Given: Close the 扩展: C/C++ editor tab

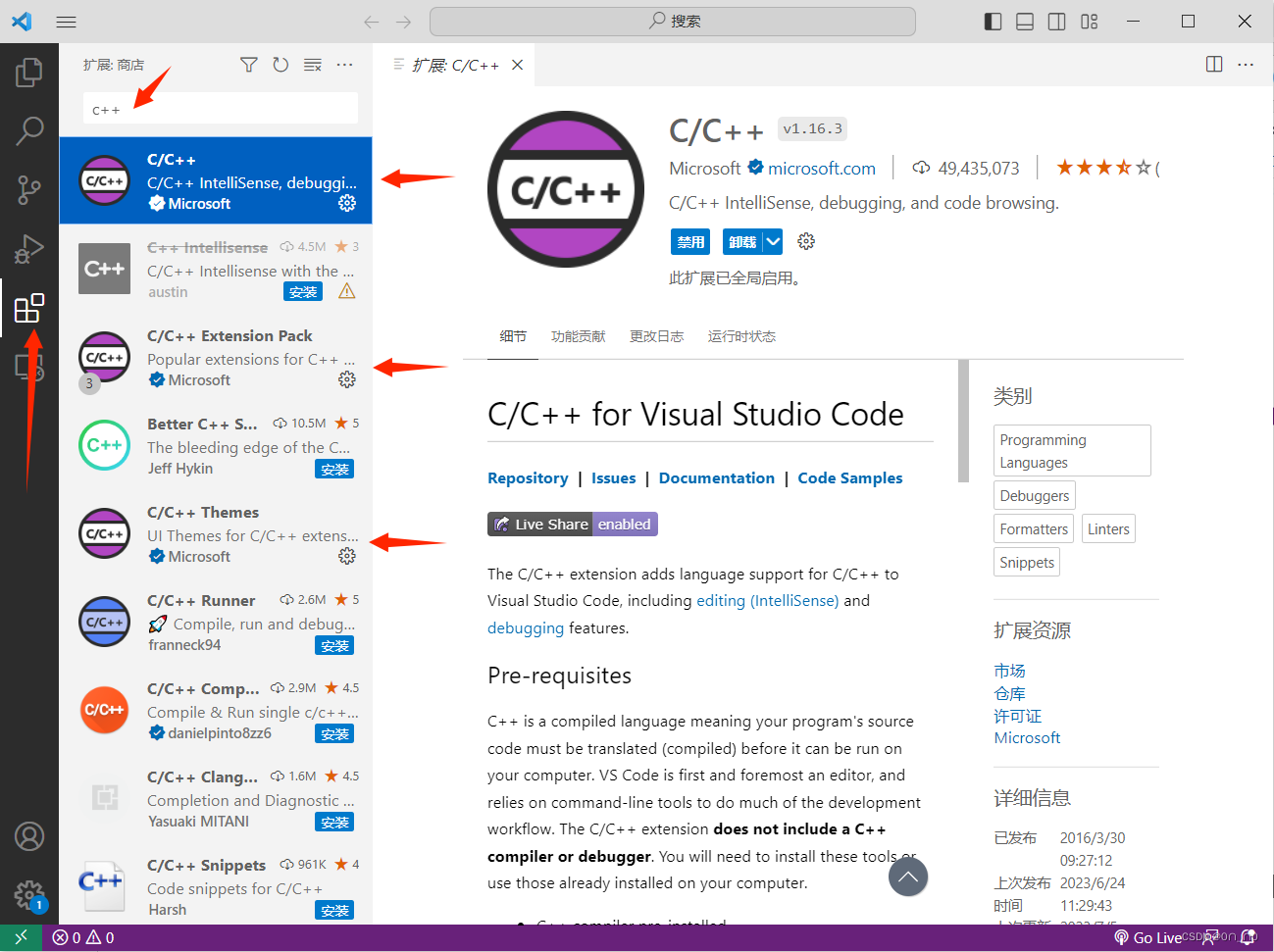Looking at the screenshot, I should pos(517,65).
